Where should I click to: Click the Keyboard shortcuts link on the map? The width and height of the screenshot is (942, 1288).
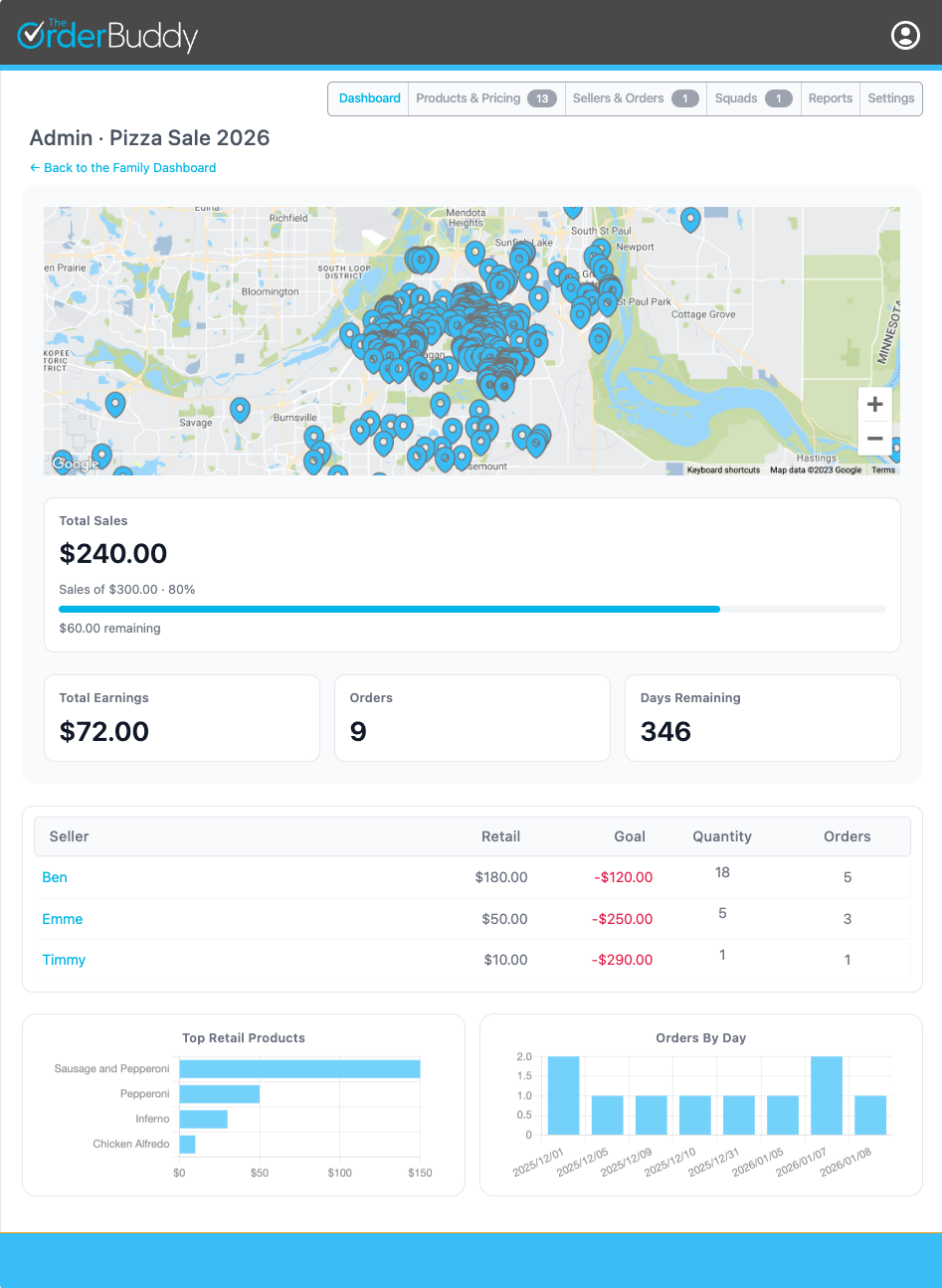click(x=722, y=469)
